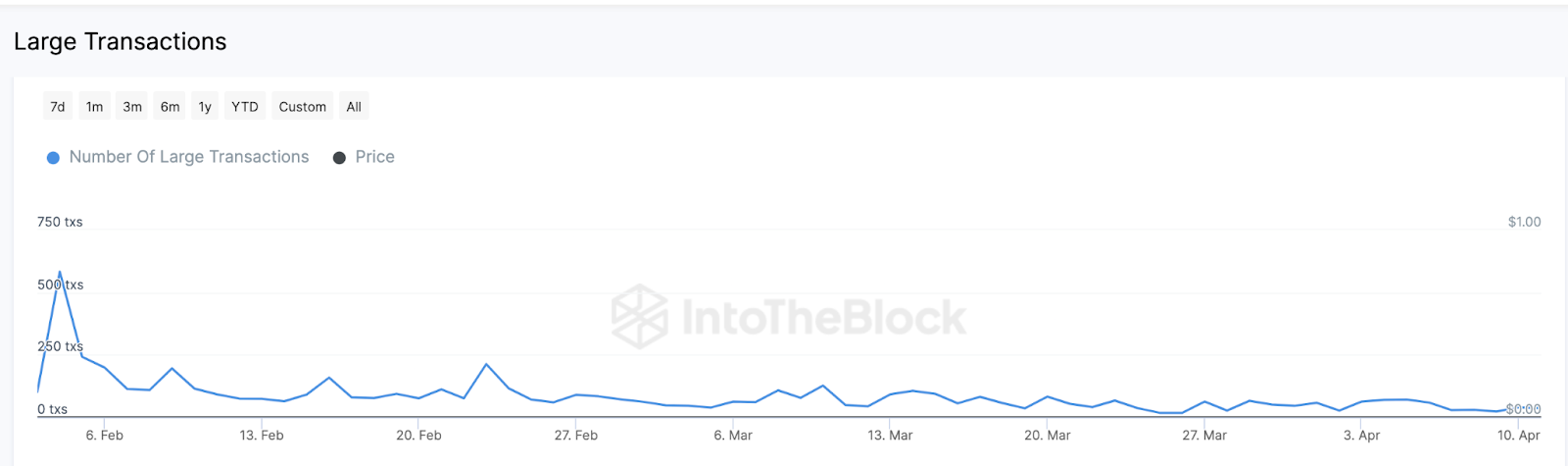Image resolution: width=1568 pixels, height=466 pixels.
Task: Open the Custom date range picker
Action: tap(302, 107)
